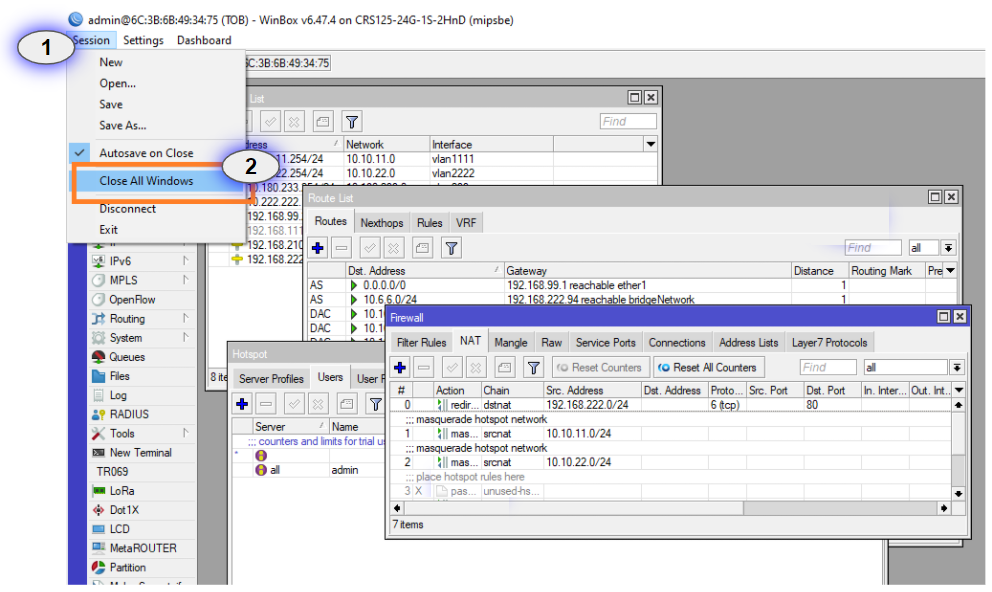
Task: Click the Firewall horizontal scrollbar thumb
Action: (x=574, y=508)
